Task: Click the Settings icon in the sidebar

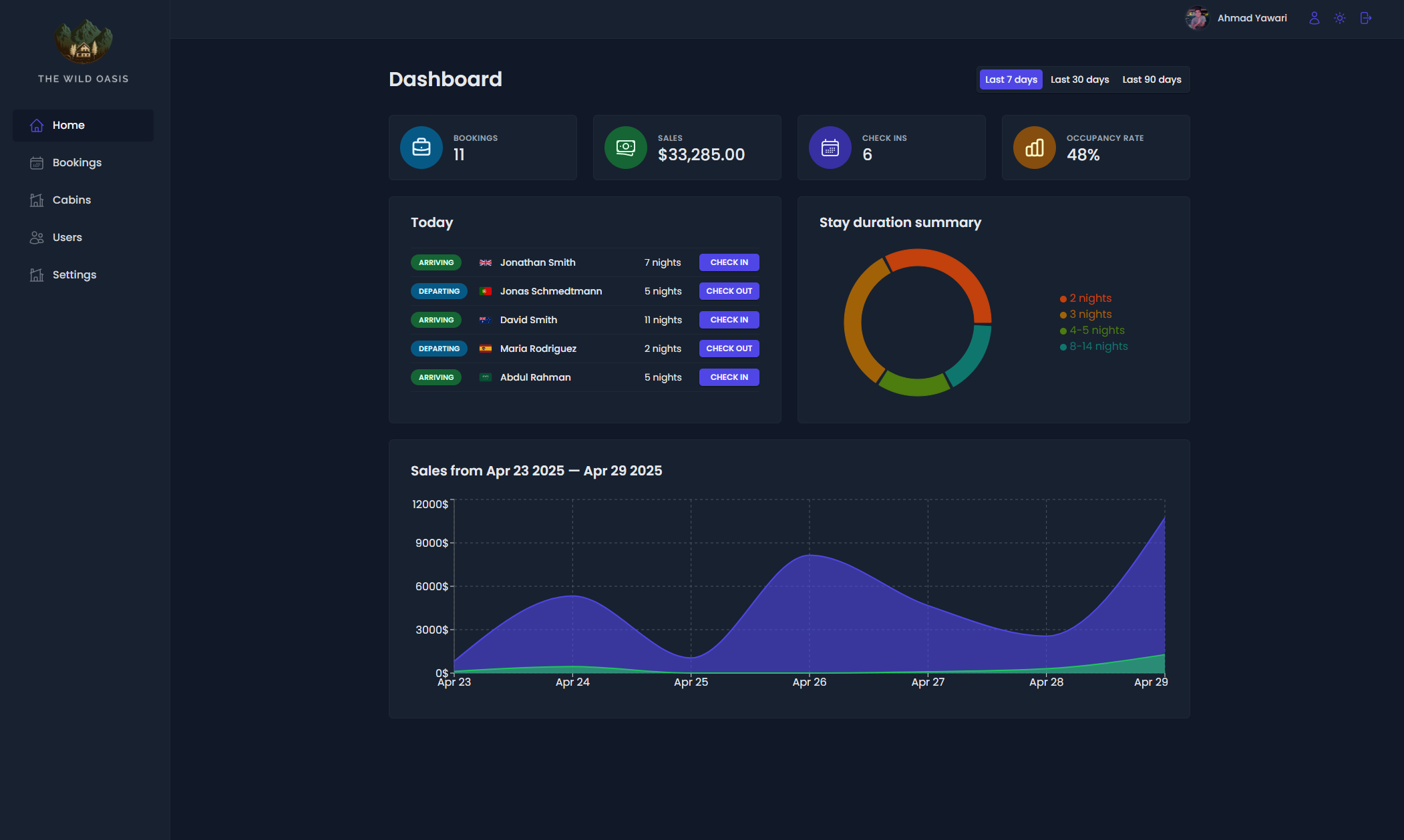Action: click(x=37, y=274)
